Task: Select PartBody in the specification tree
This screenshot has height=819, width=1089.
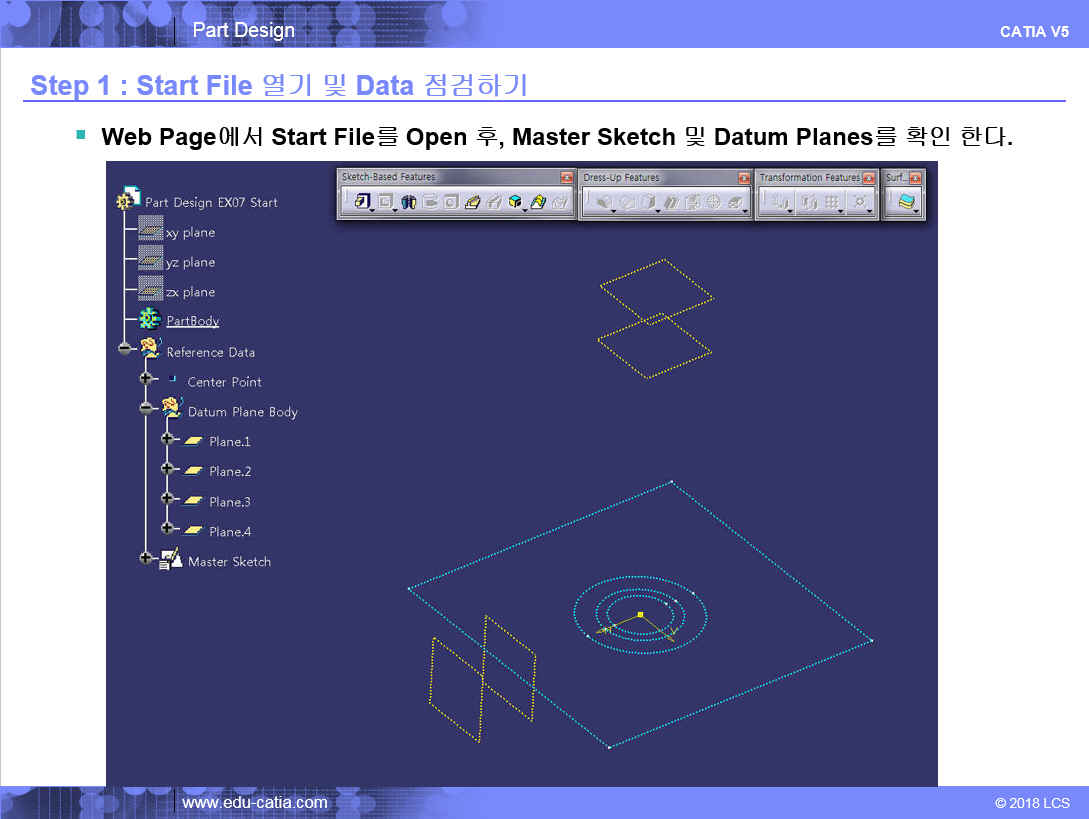Action: coord(192,321)
